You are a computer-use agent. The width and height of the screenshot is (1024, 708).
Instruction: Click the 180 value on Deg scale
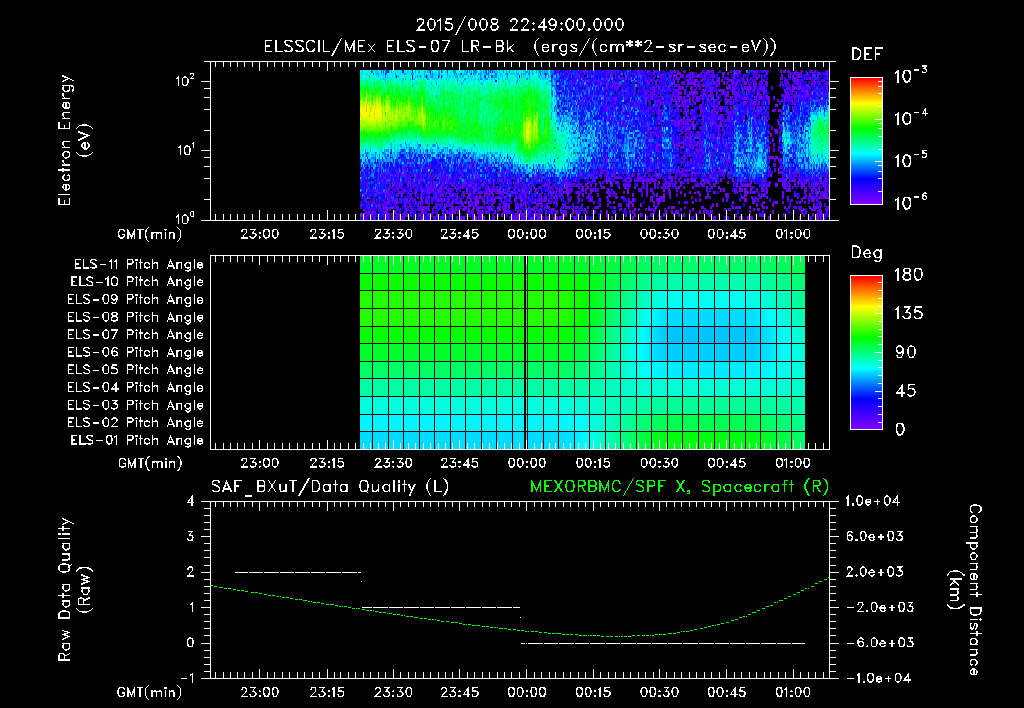tap(908, 275)
